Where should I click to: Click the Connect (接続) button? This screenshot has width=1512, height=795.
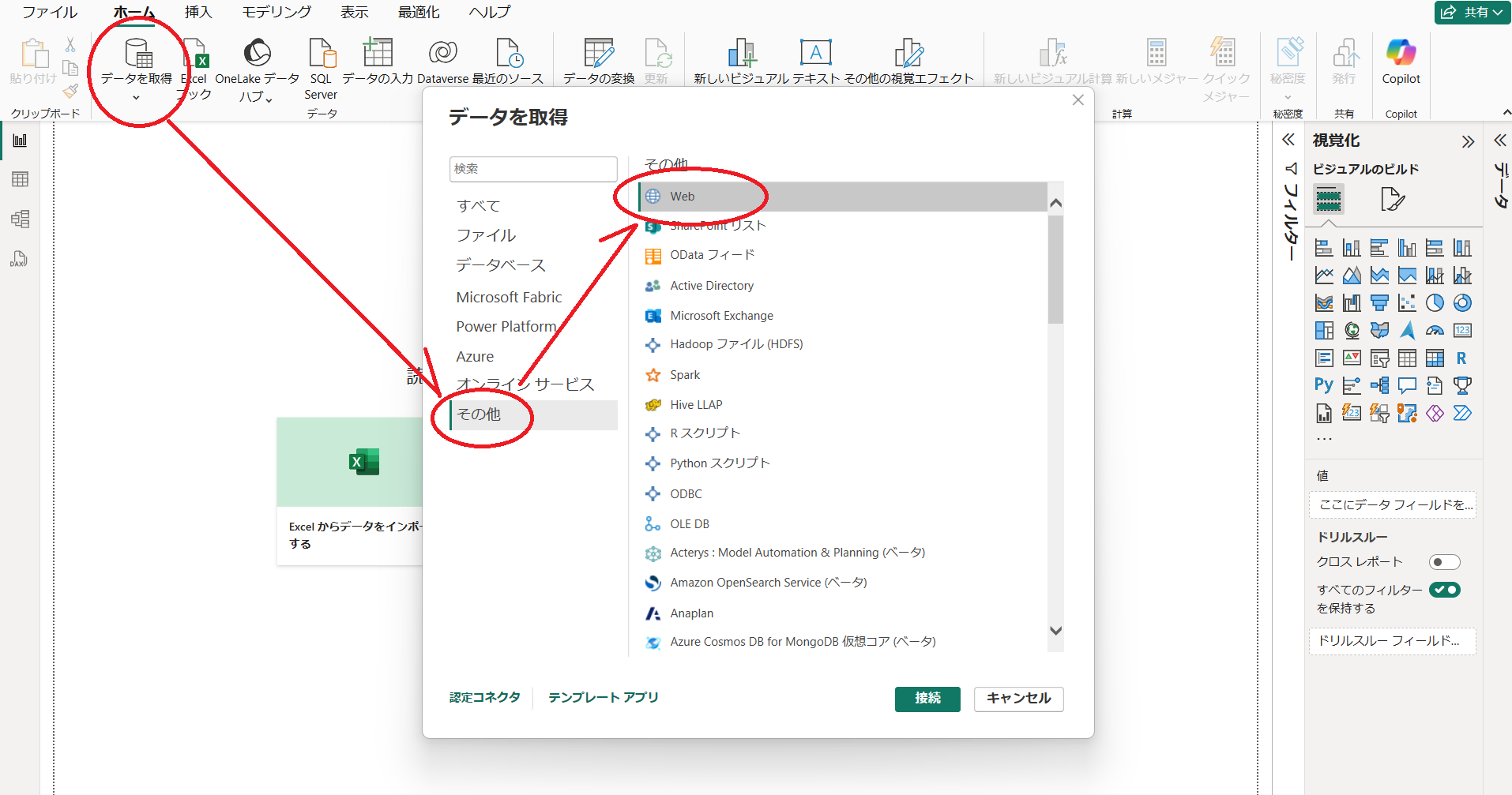point(927,699)
